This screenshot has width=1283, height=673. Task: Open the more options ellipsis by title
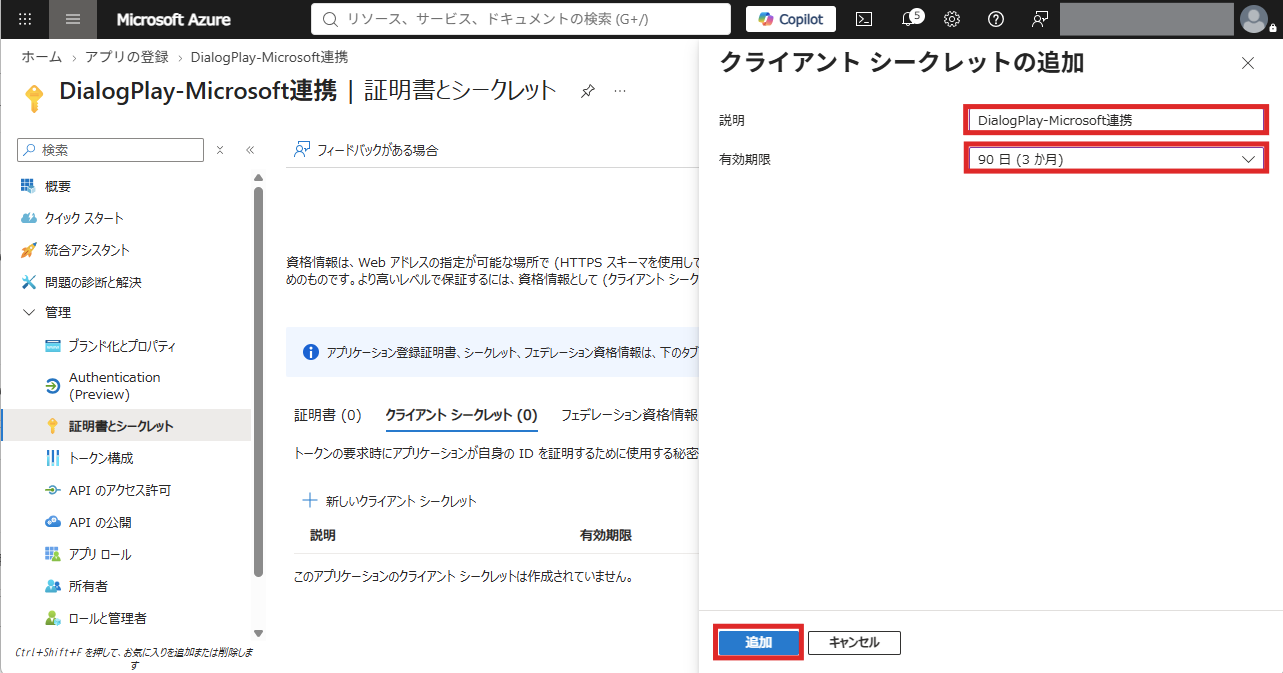(620, 91)
